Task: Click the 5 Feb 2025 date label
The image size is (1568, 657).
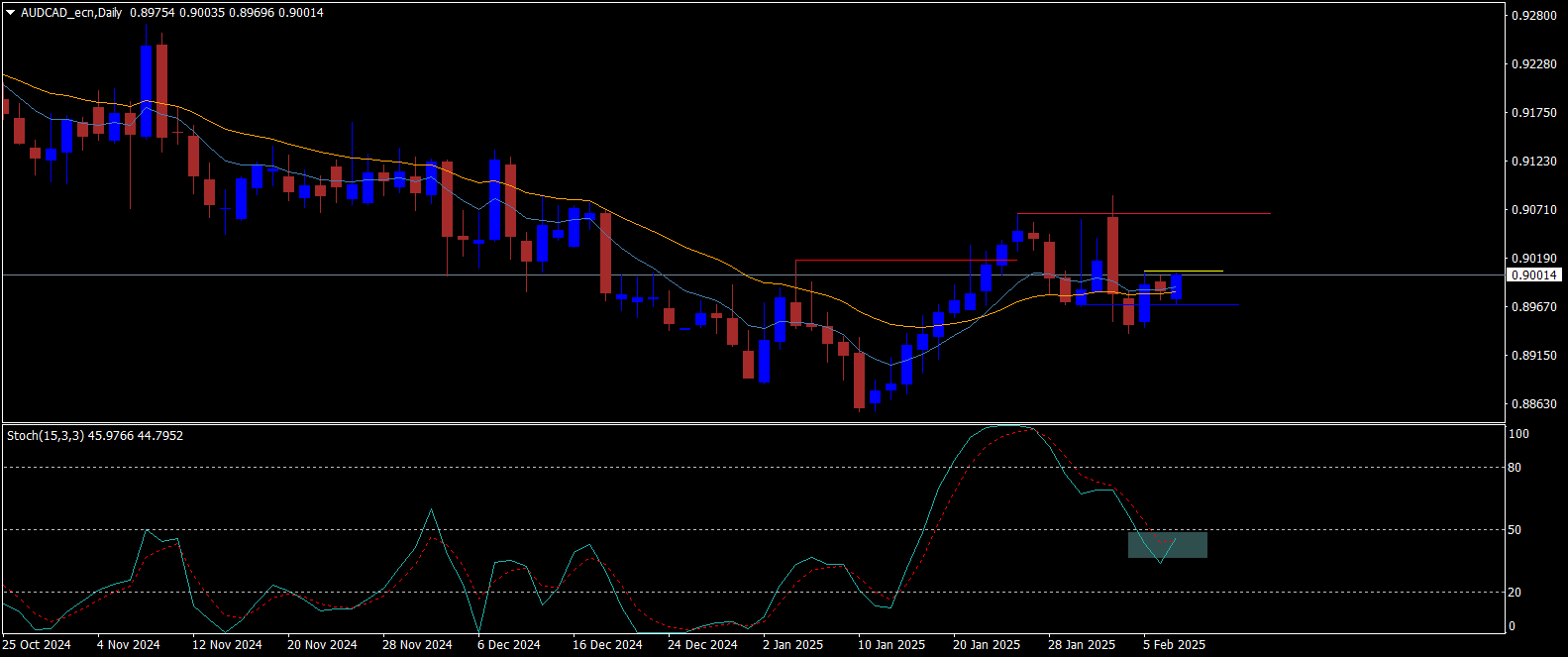Action: click(x=1174, y=645)
